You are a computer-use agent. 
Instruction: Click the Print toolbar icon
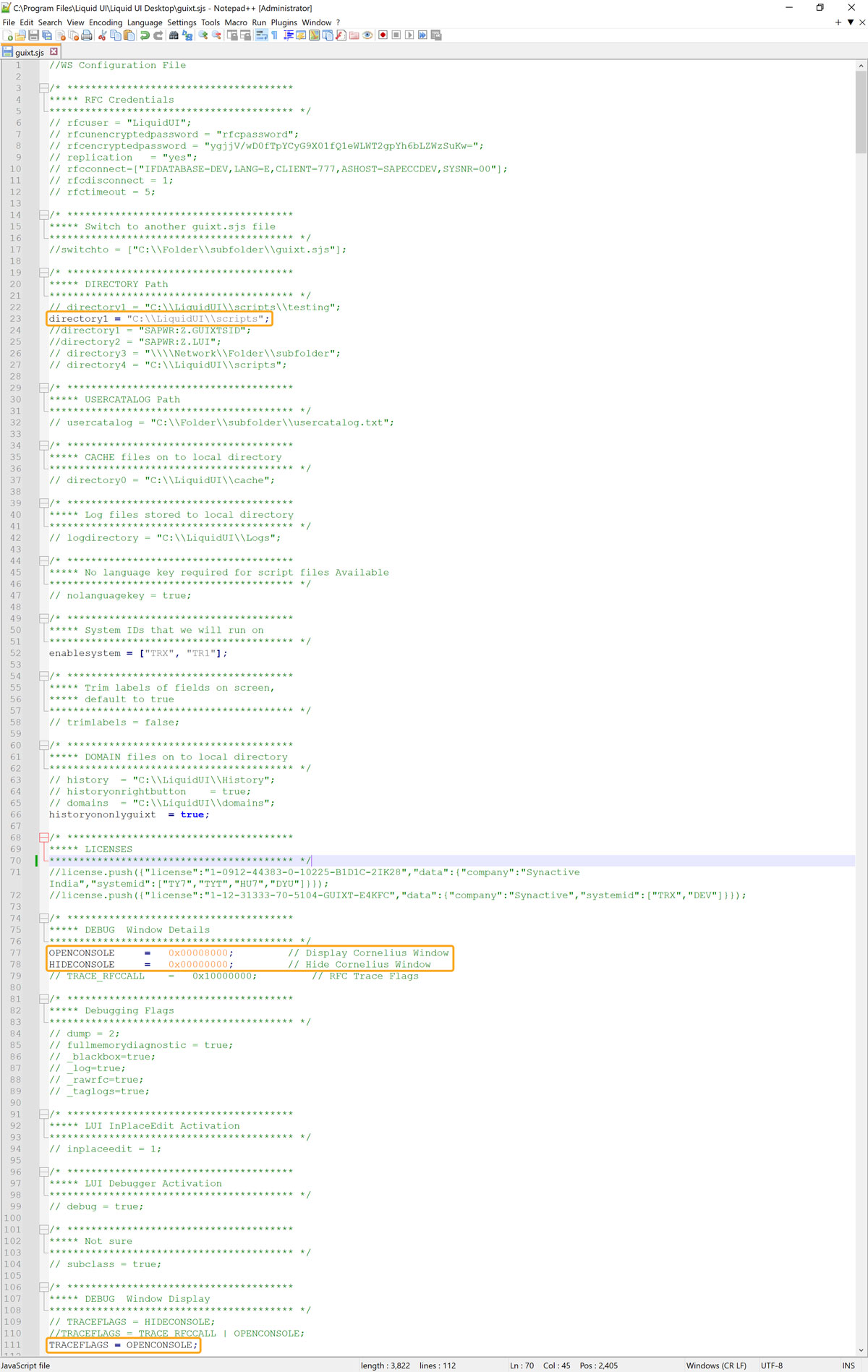[x=87, y=35]
